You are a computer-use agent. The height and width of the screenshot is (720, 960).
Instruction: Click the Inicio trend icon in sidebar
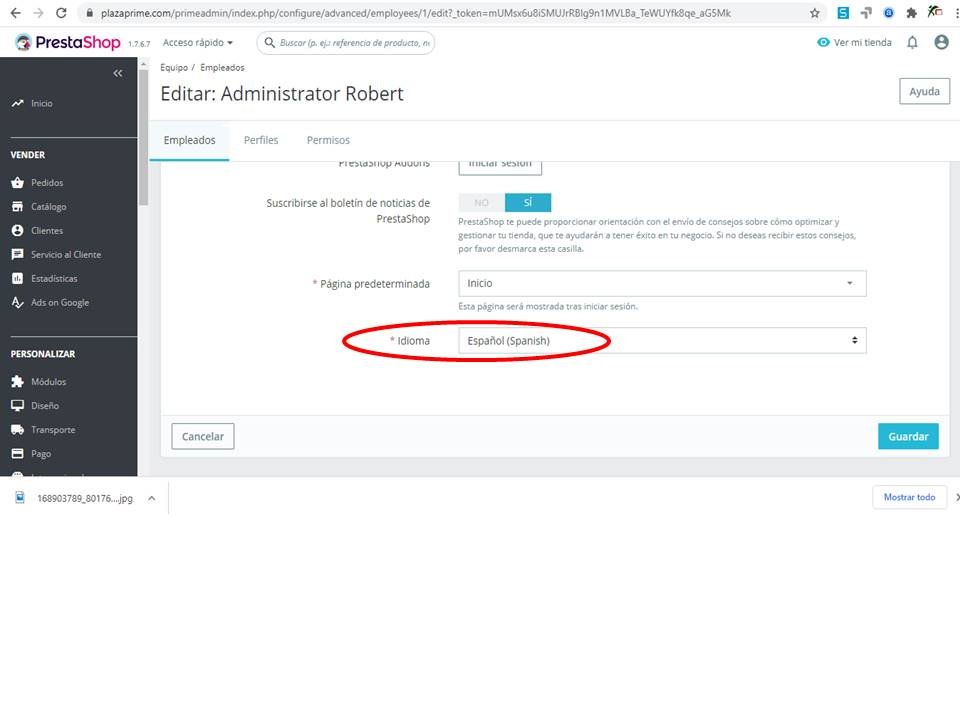pyautogui.click(x=17, y=103)
